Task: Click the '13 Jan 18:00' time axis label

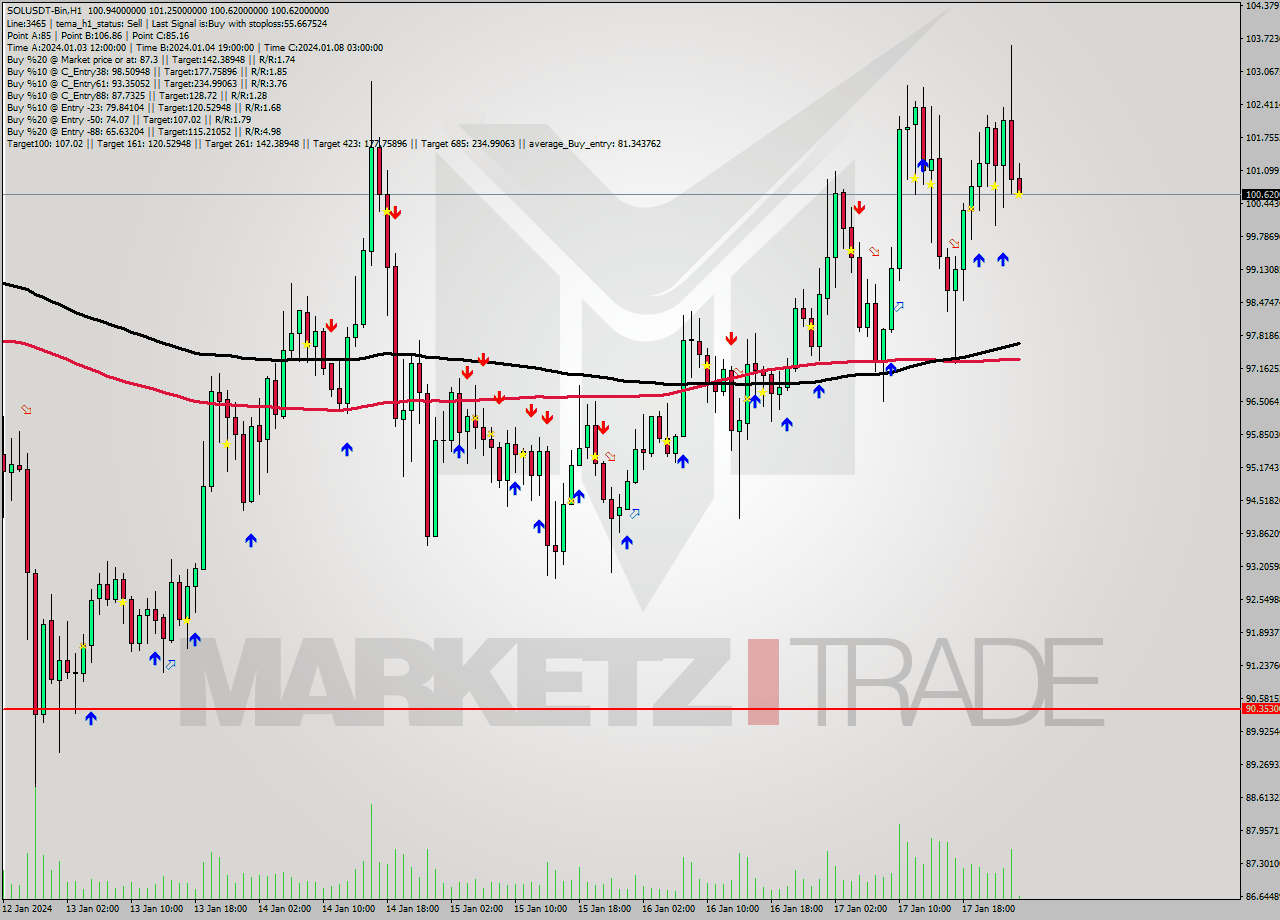Action: (219, 908)
